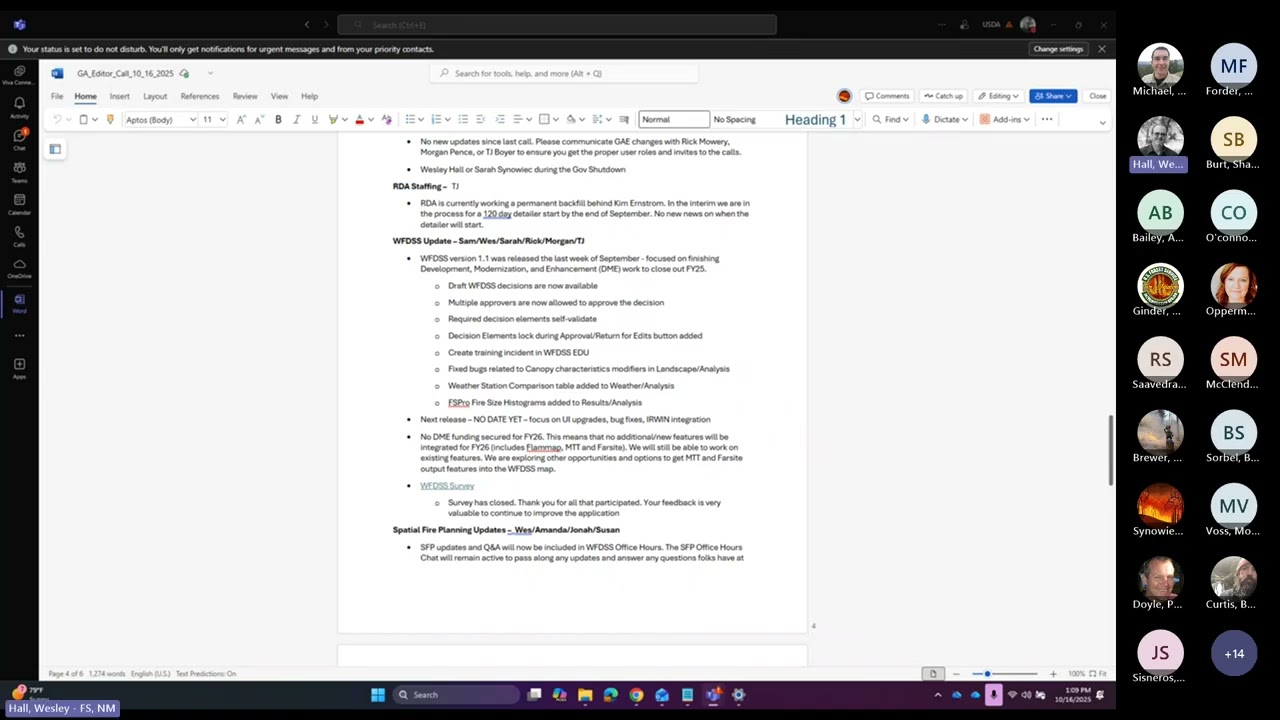Screen dimensions: 1280x720
Task: Click the shading paint bucket icon
Action: pyautogui.click(x=570, y=119)
